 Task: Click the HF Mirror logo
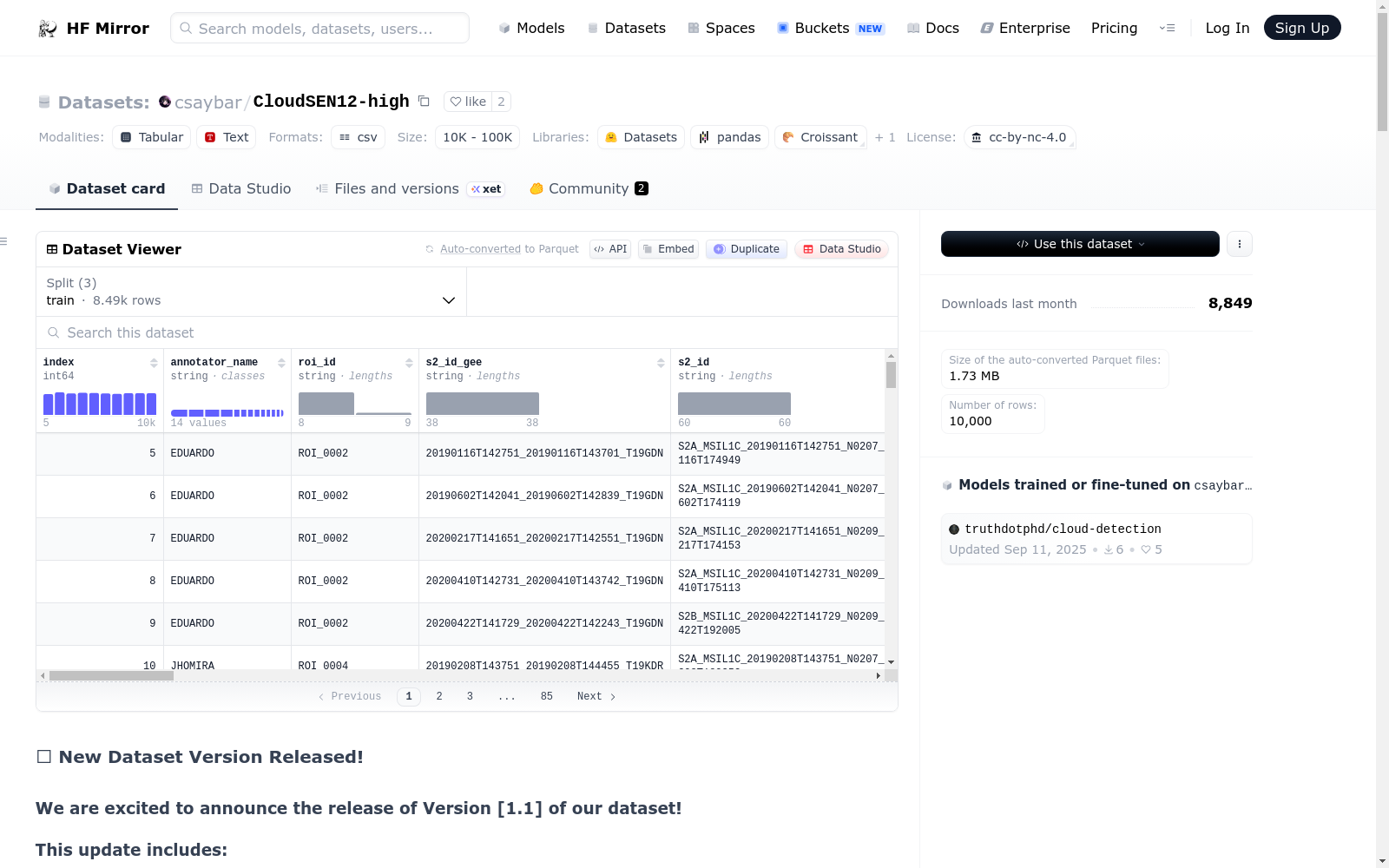(94, 28)
